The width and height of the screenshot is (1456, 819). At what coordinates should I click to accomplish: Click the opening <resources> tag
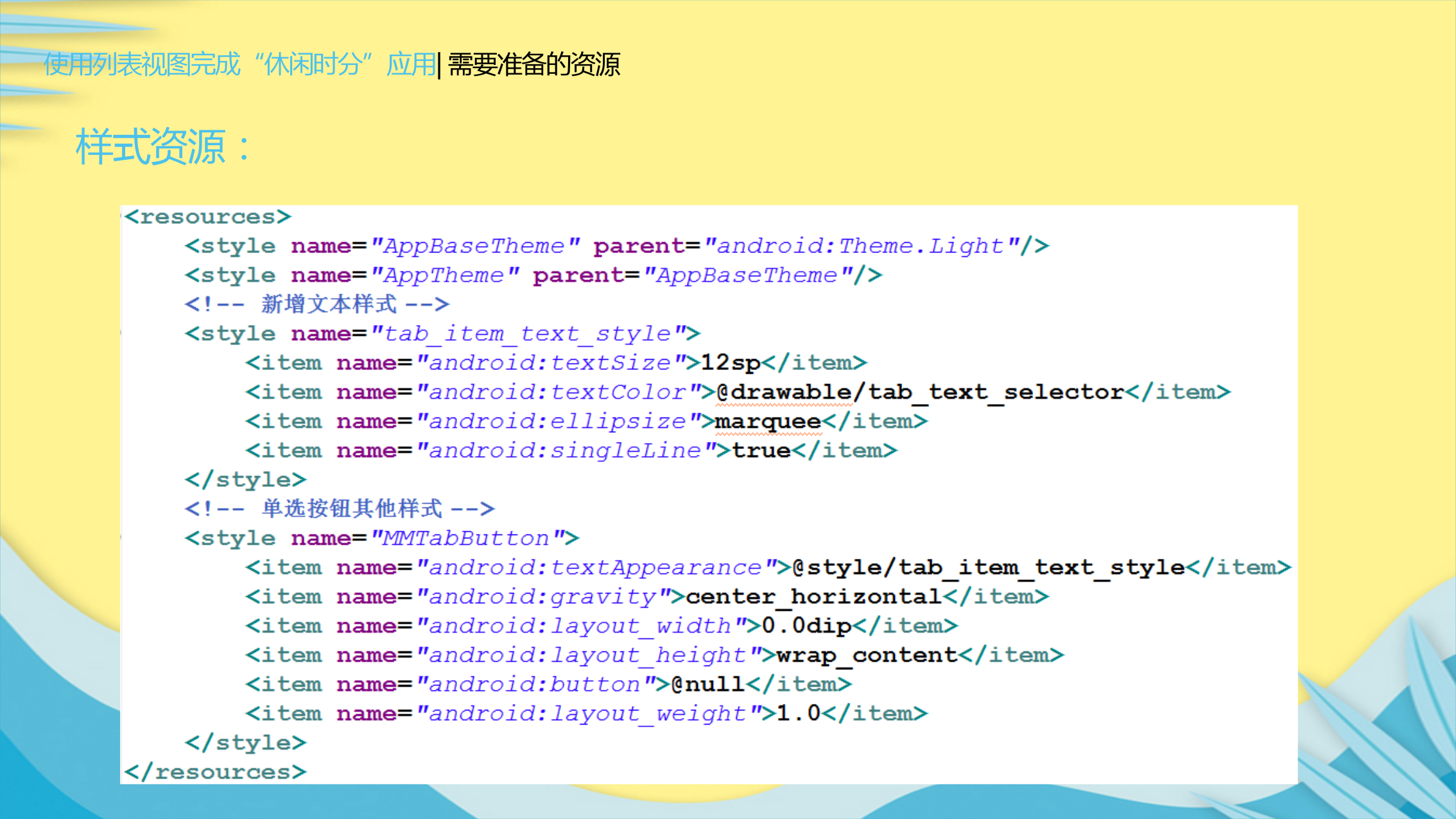click(x=208, y=217)
